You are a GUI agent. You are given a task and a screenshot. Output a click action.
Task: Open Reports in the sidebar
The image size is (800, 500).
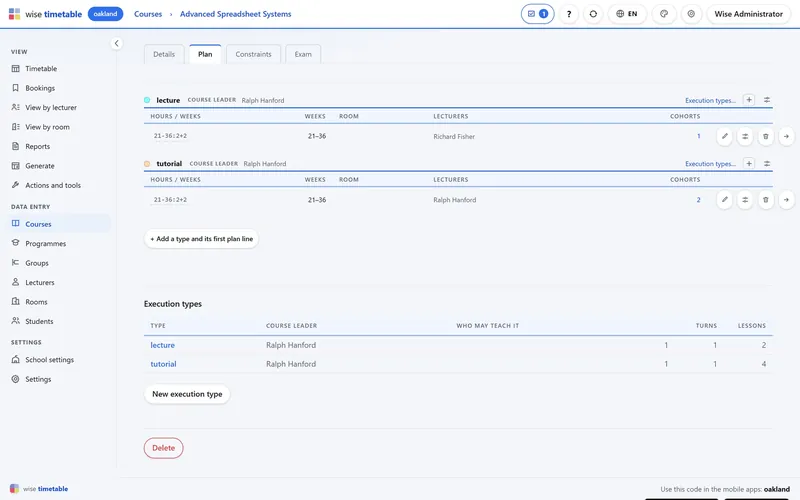(38, 146)
